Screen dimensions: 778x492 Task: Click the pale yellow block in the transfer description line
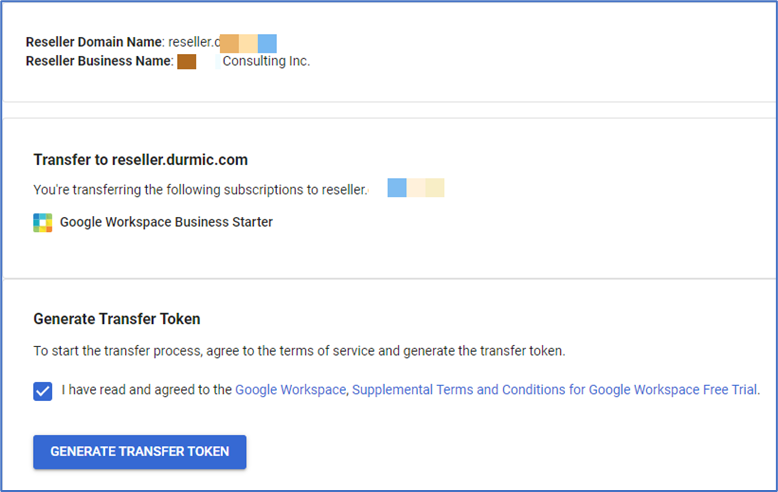tap(435, 188)
